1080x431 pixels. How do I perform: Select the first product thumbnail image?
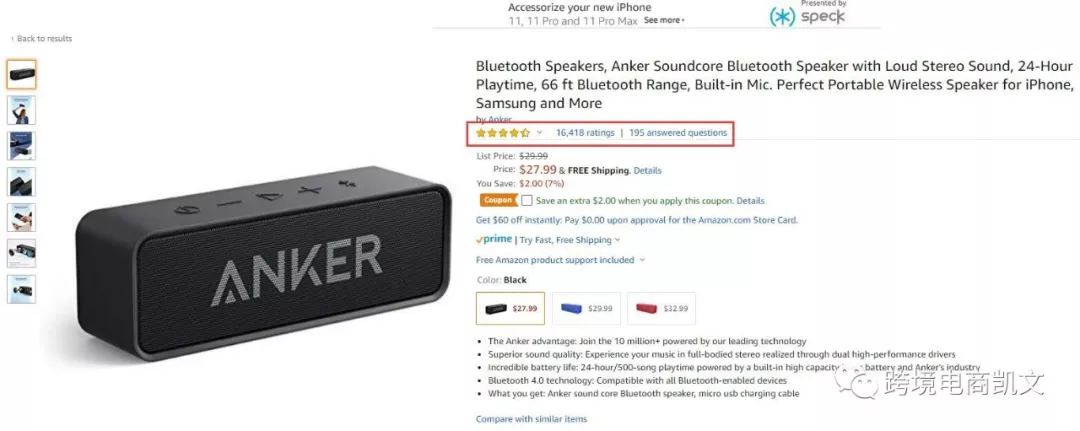click(x=21, y=74)
